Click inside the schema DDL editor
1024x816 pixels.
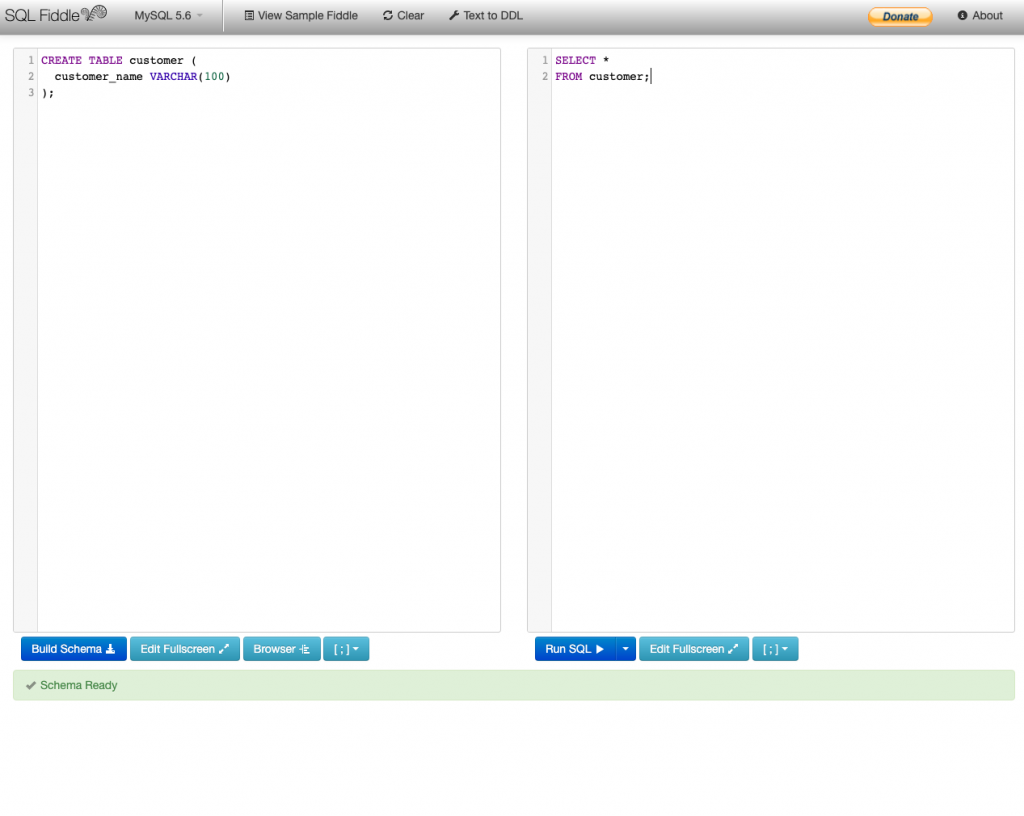pos(268,340)
